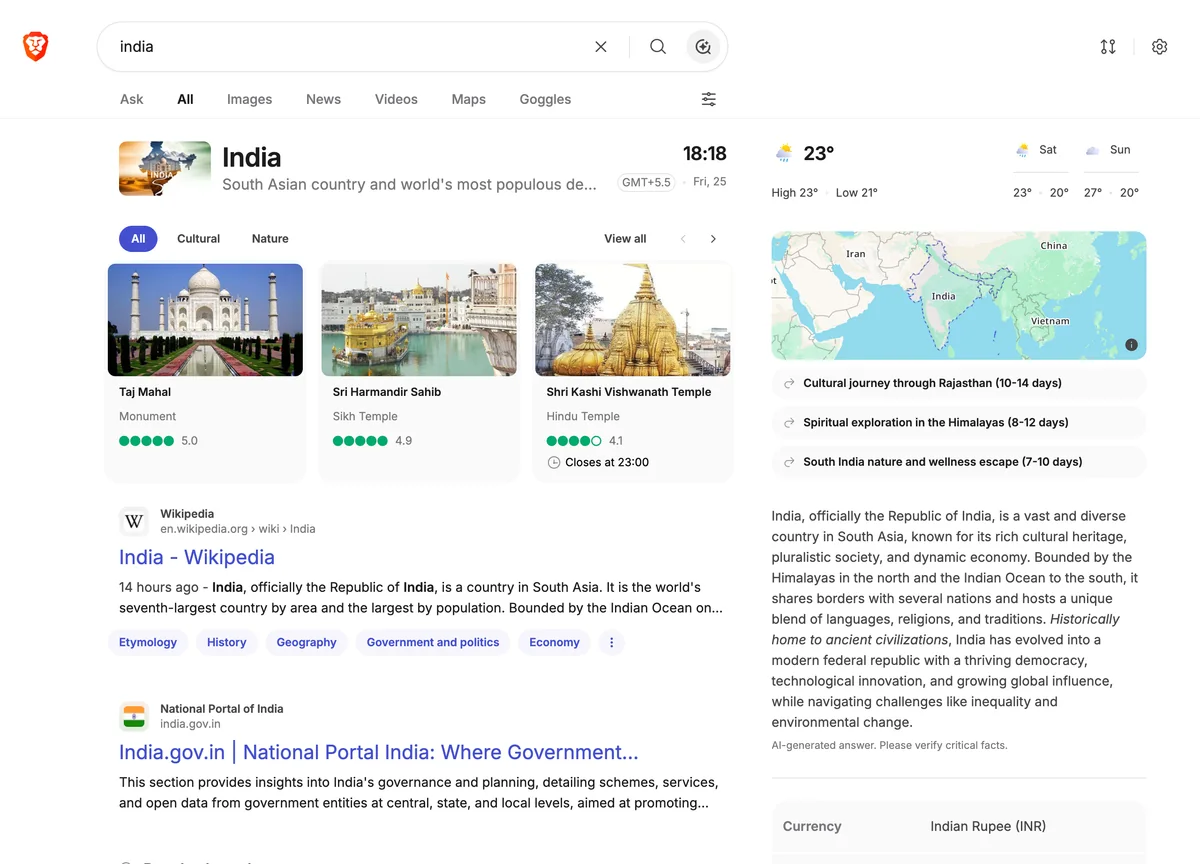
Task: Click View all places link
Action: 625,239
